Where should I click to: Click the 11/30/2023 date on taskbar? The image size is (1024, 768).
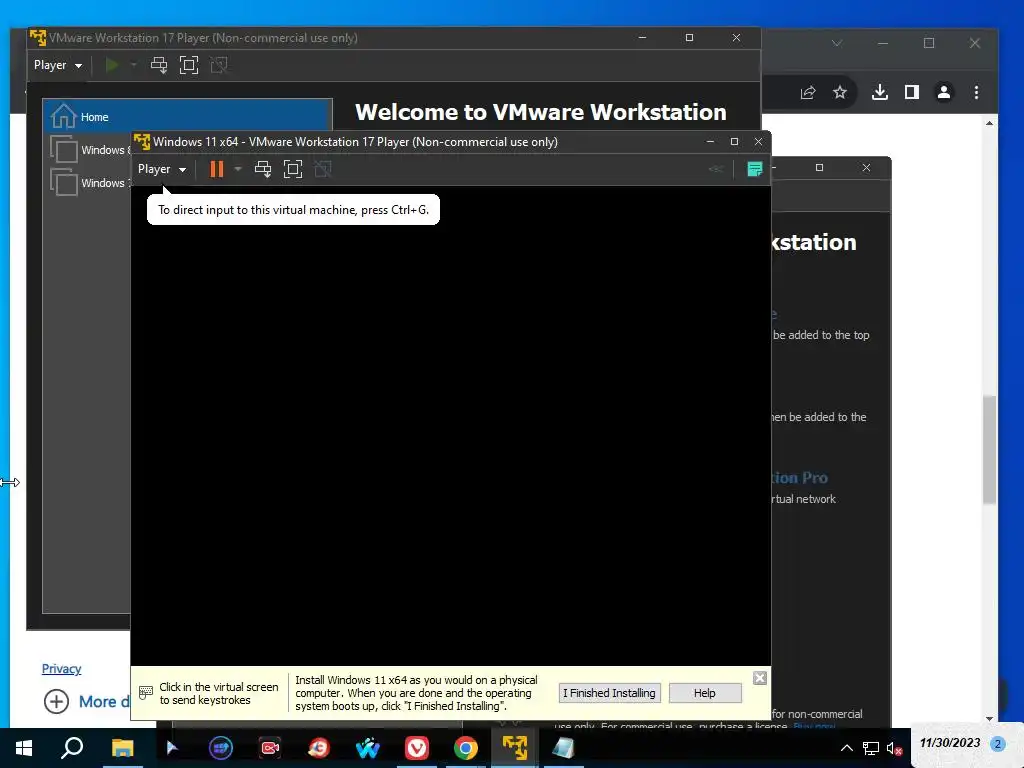click(950, 743)
